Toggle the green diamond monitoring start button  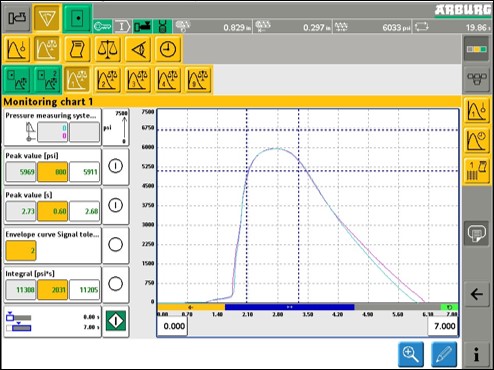(x=116, y=321)
